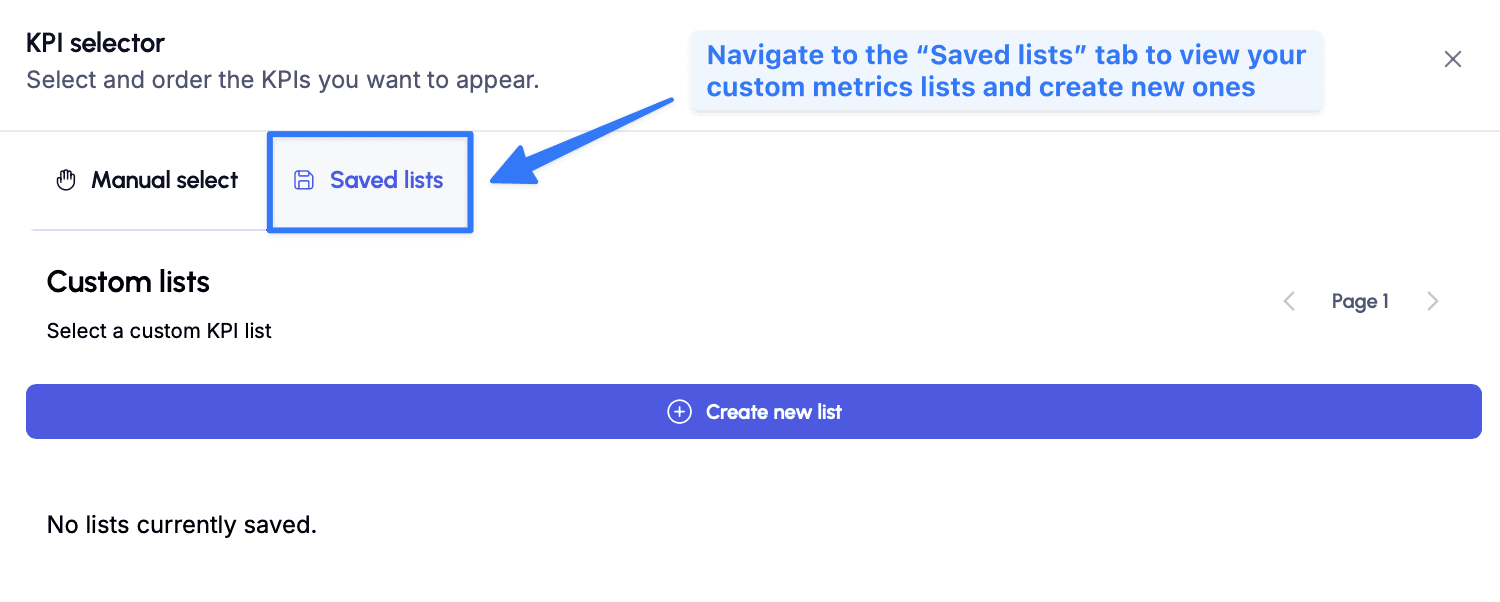1500x602 pixels.
Task: Click the hand icon beside Manual select
Action: coord(66,181)
